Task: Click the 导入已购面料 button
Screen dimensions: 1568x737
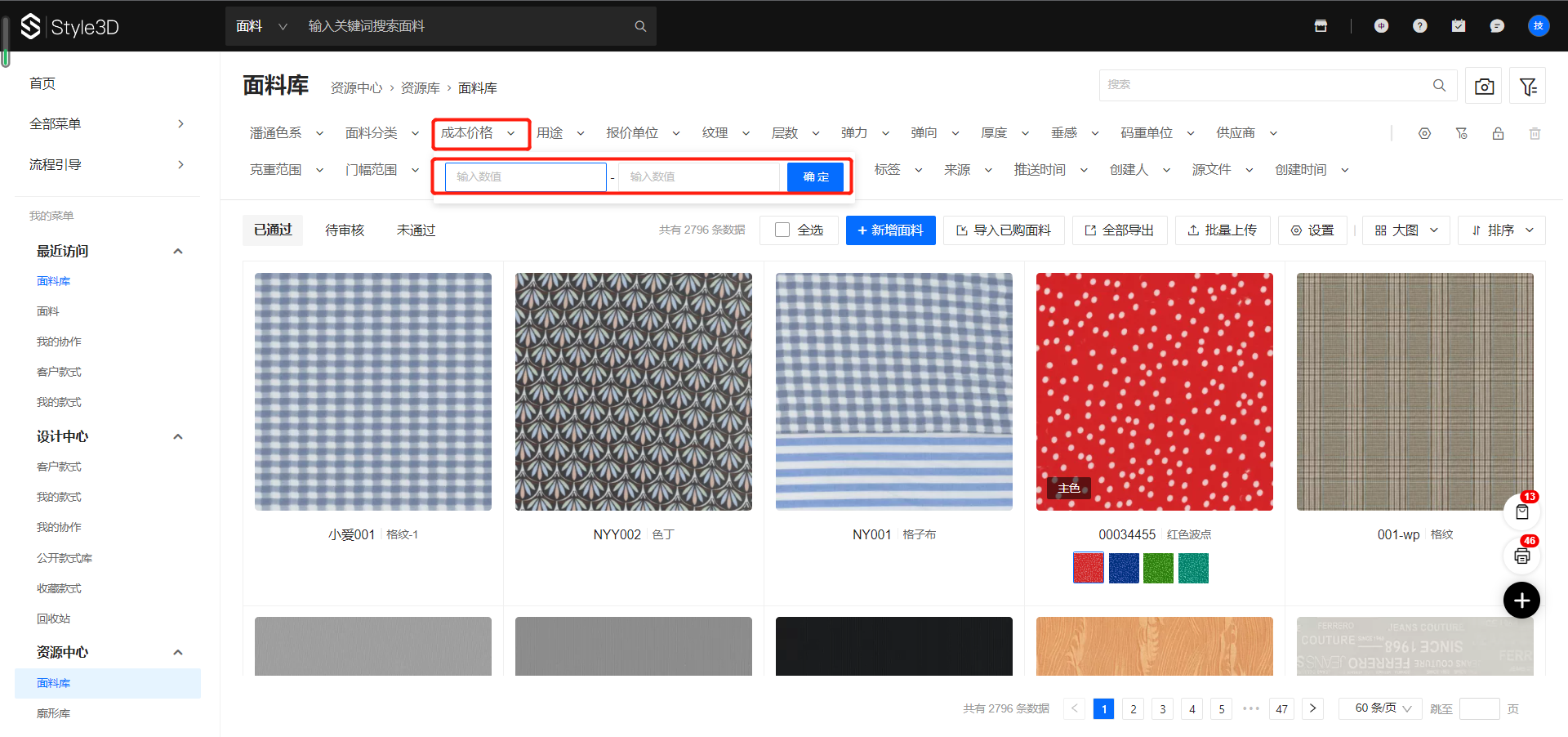Action: tap(1004, 230)
